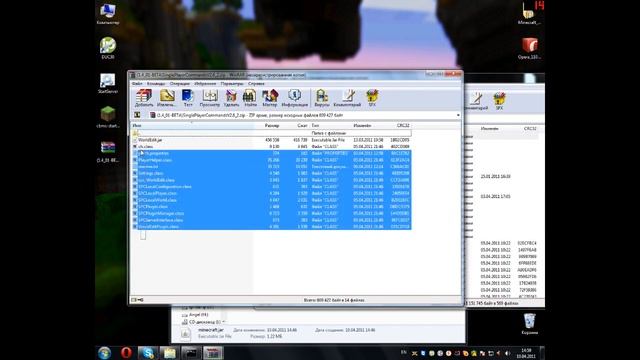Click the volume tray icon

tap(507, 353)
